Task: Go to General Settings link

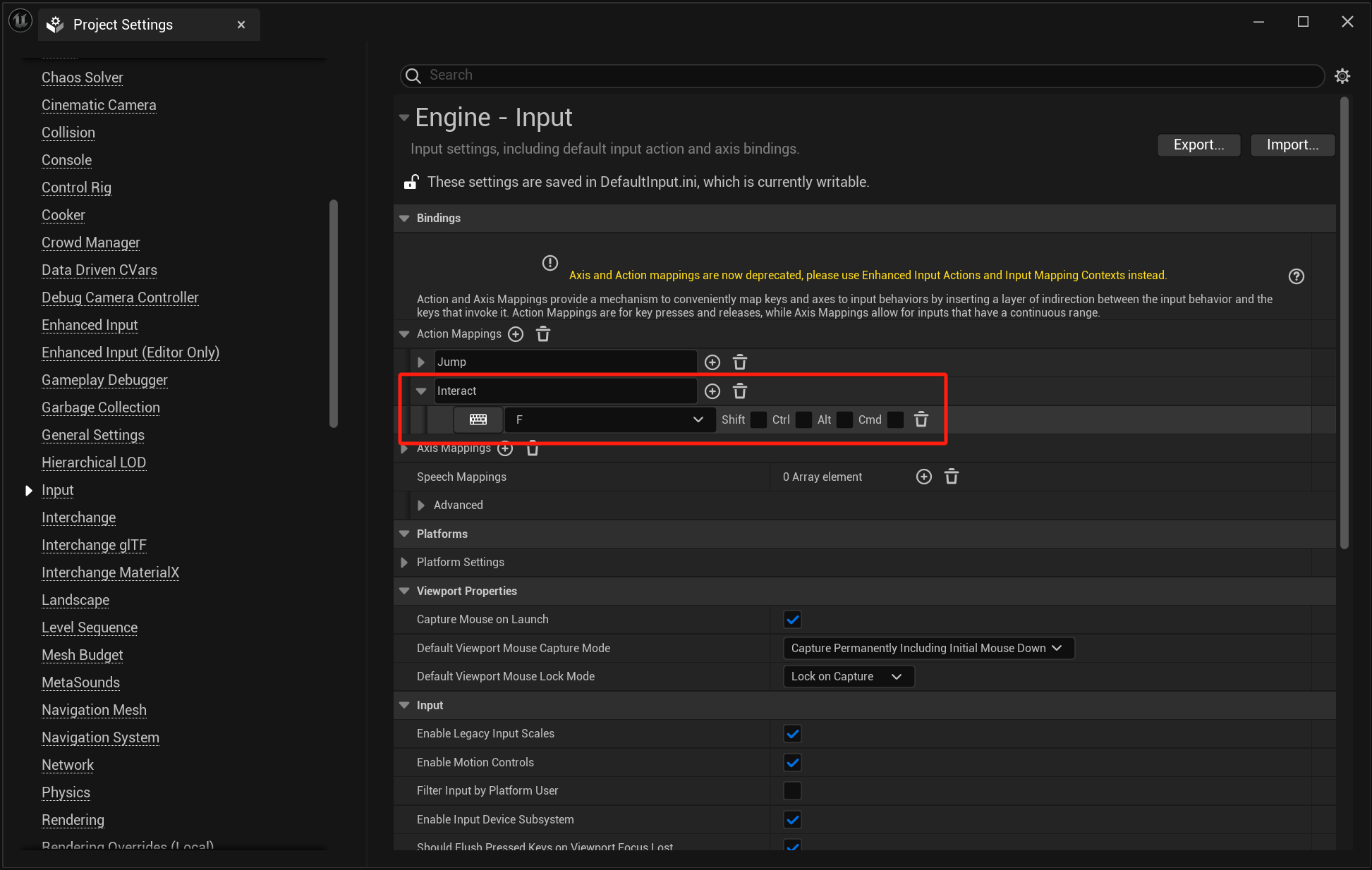Action: coord(93,435)
